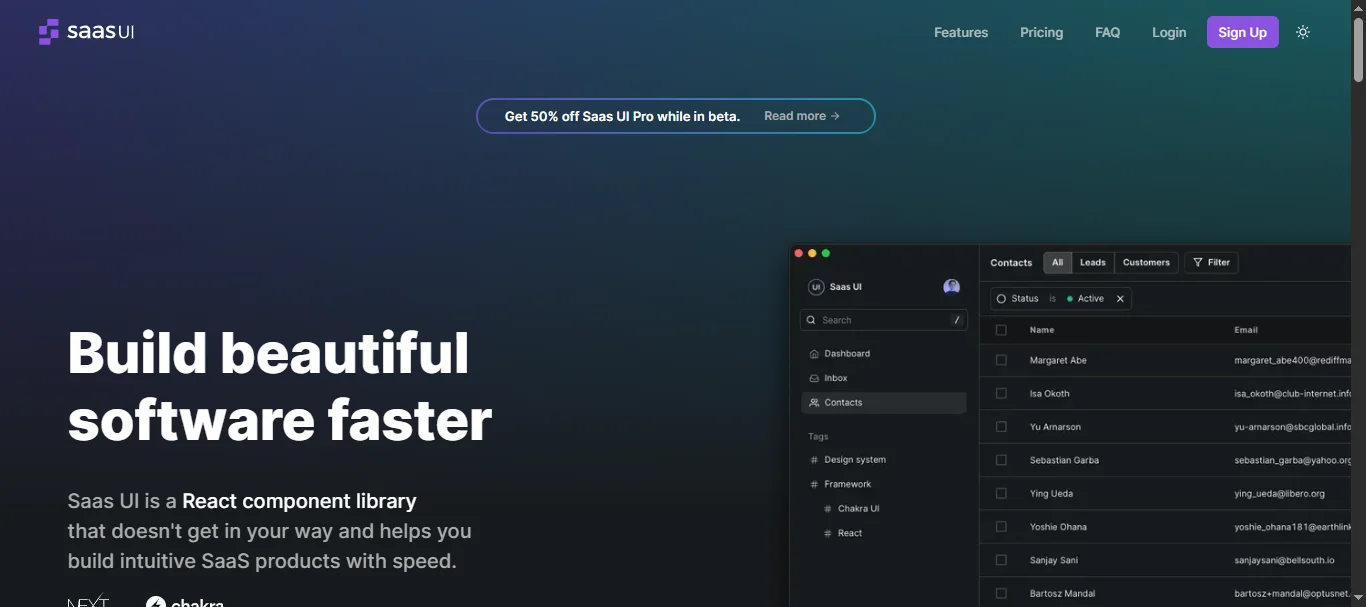Image resolution: width=1366 pixels, height=607 pixels.
Task: Check the checkbox next to Ying Ueda
Action: [1001, 493]
